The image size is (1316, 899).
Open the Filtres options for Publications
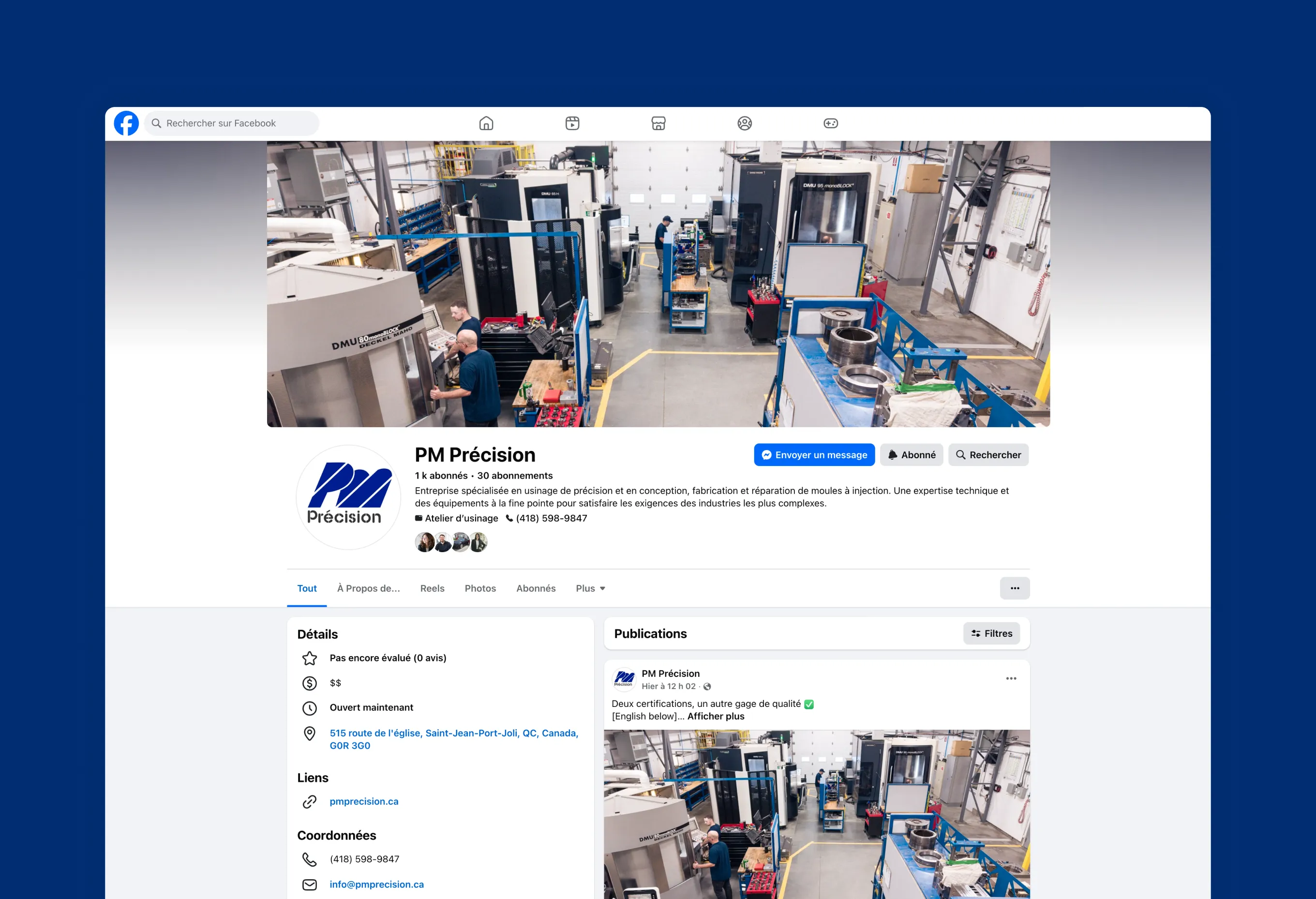click(991, 633)
